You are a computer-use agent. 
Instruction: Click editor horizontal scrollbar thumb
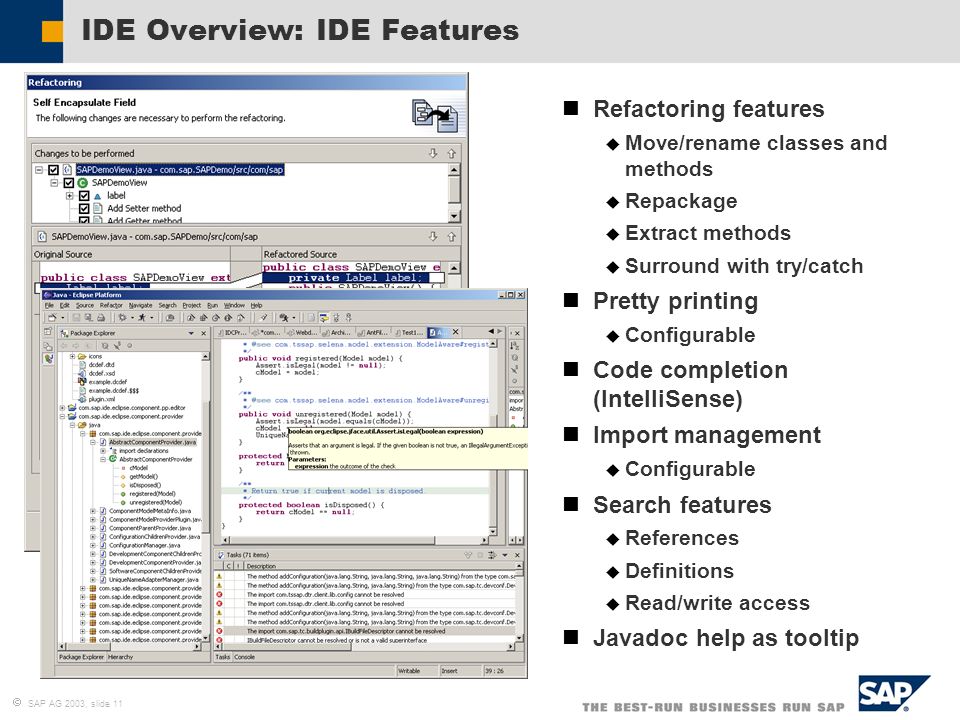(x=333, y=540)
